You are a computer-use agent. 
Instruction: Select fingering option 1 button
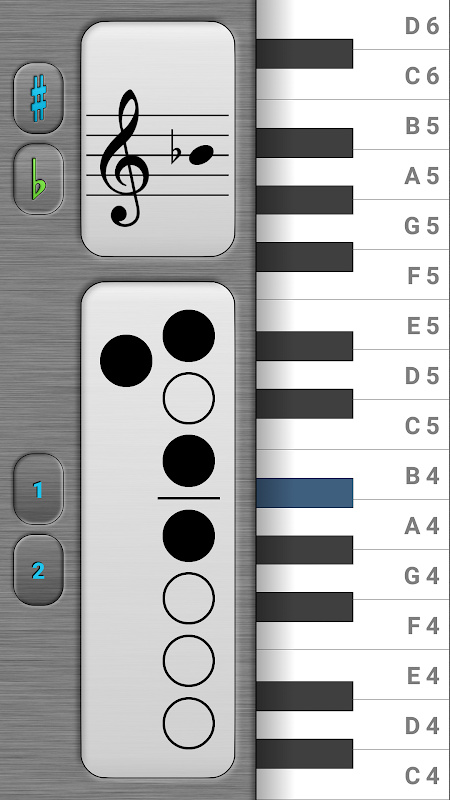coord(38,489)
